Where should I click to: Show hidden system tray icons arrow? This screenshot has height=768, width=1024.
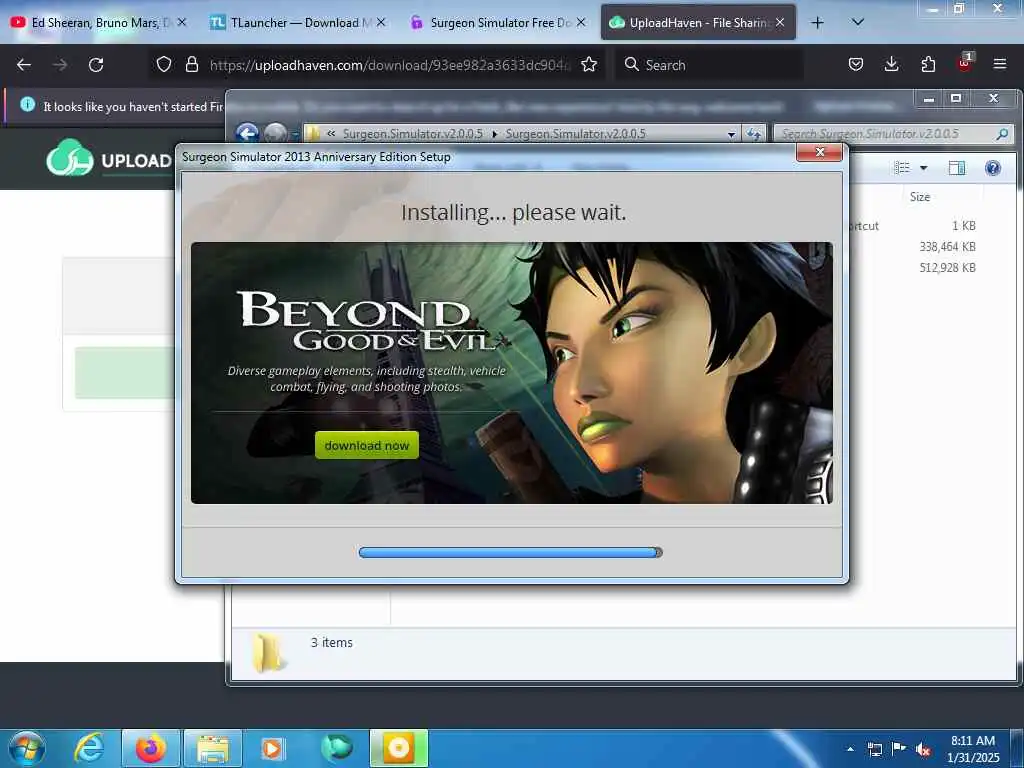pos(850,749)
